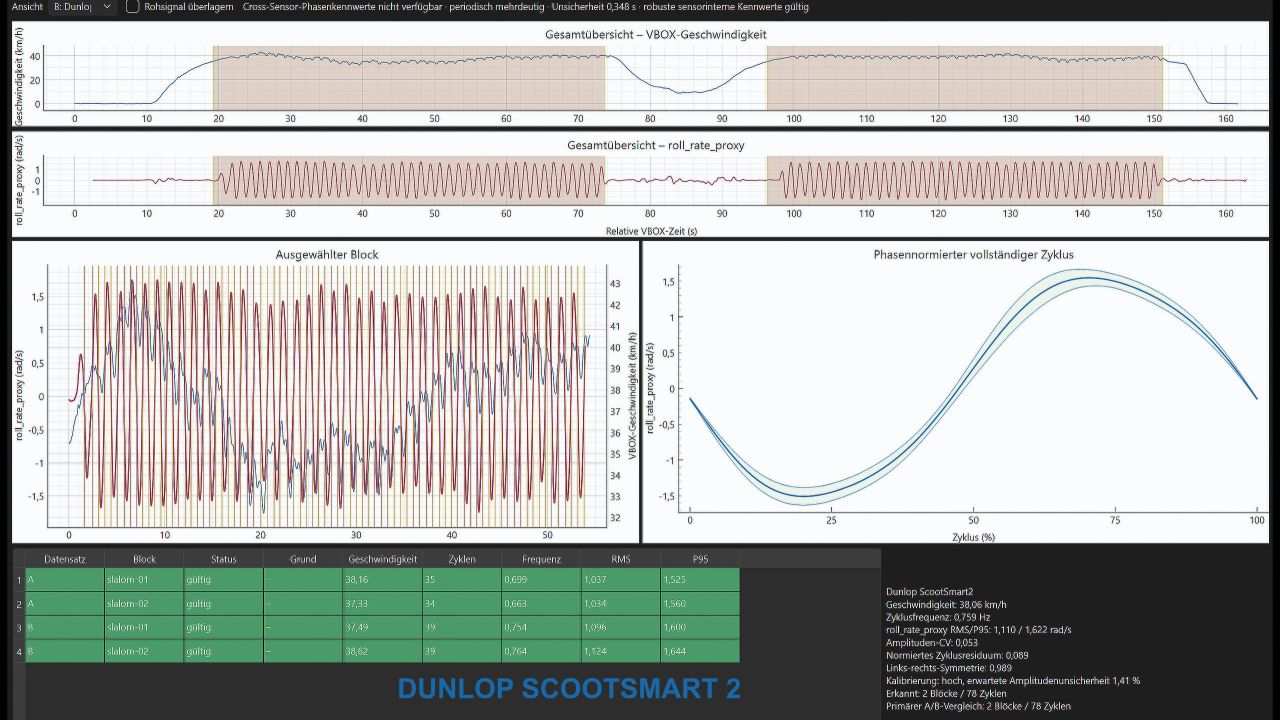The image size is (1280, 720).
Task: Select table row number 1 header
Action: point(19,580)
